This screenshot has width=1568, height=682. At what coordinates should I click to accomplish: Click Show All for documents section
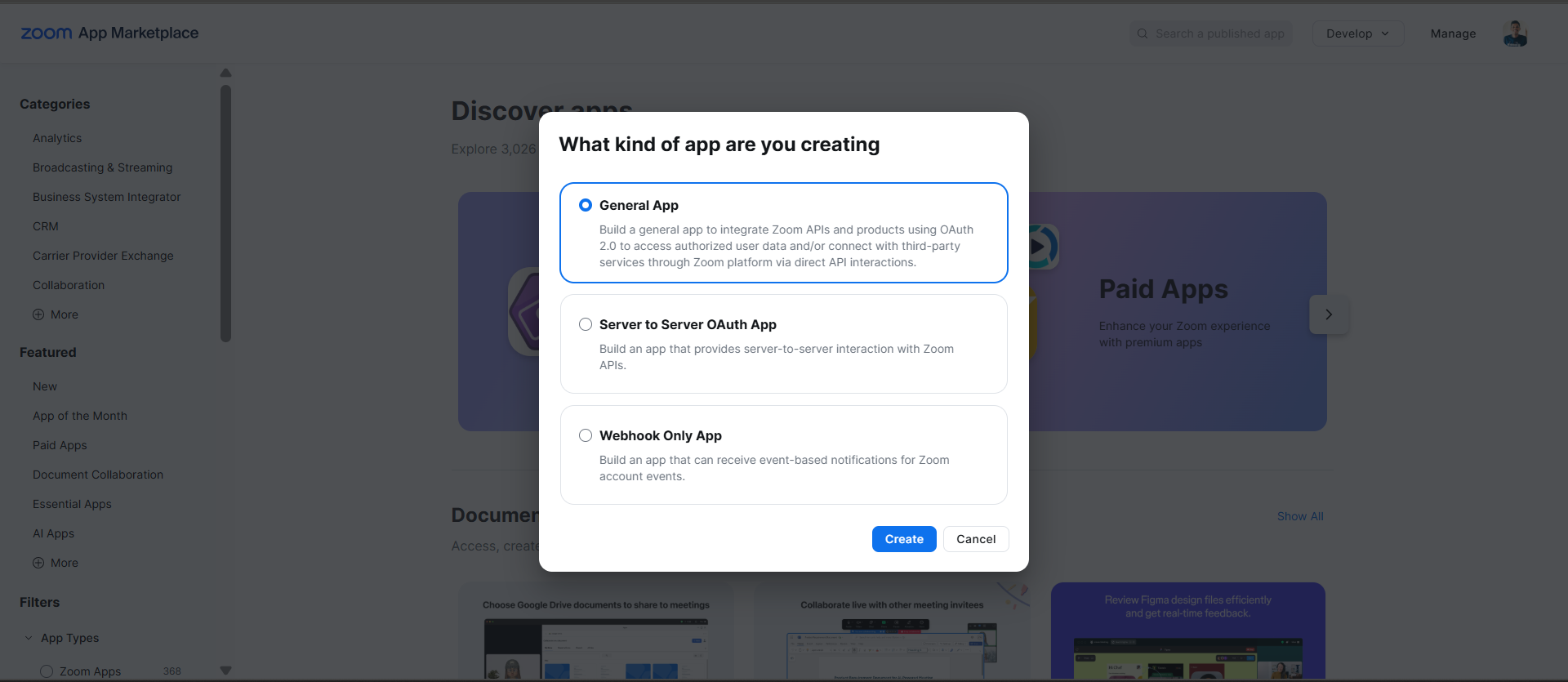click(1300, 516)
